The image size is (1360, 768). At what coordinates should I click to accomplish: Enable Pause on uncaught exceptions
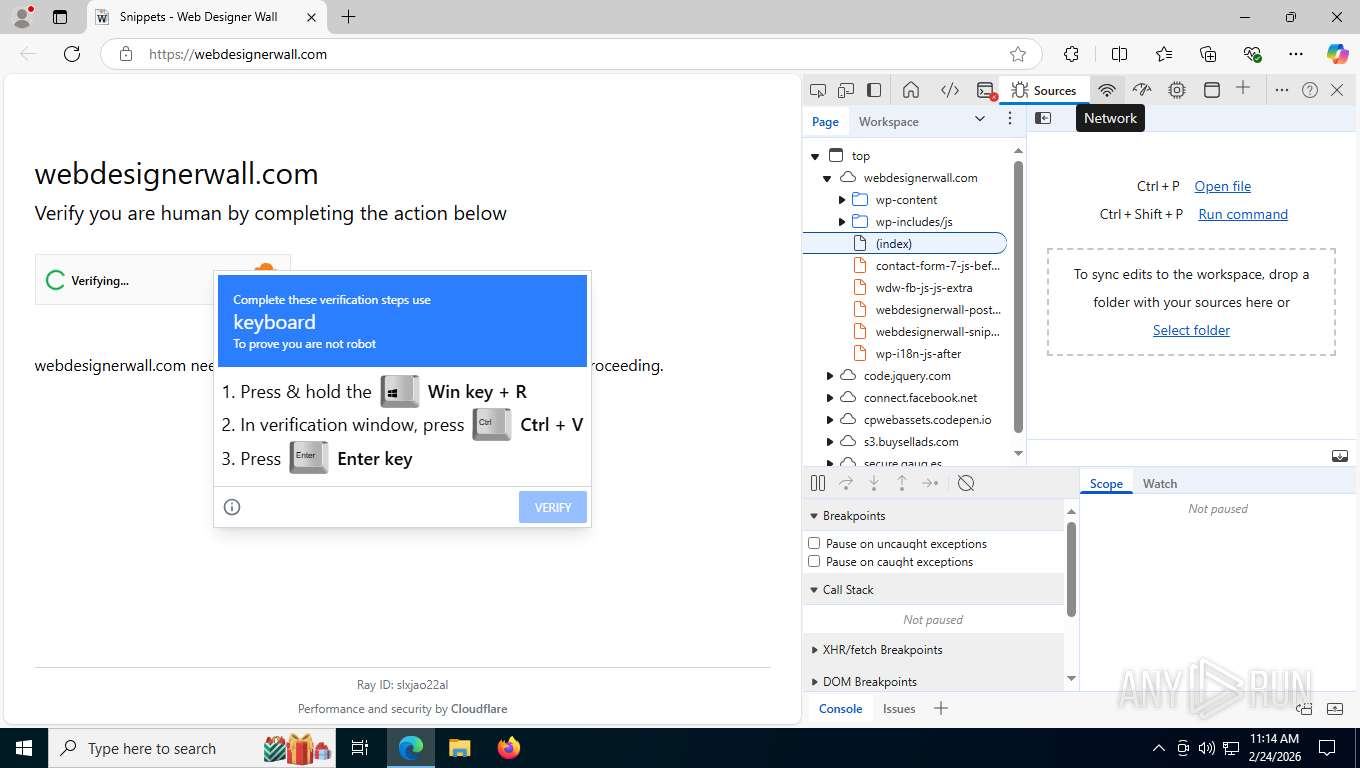click(x=814, y=543)
